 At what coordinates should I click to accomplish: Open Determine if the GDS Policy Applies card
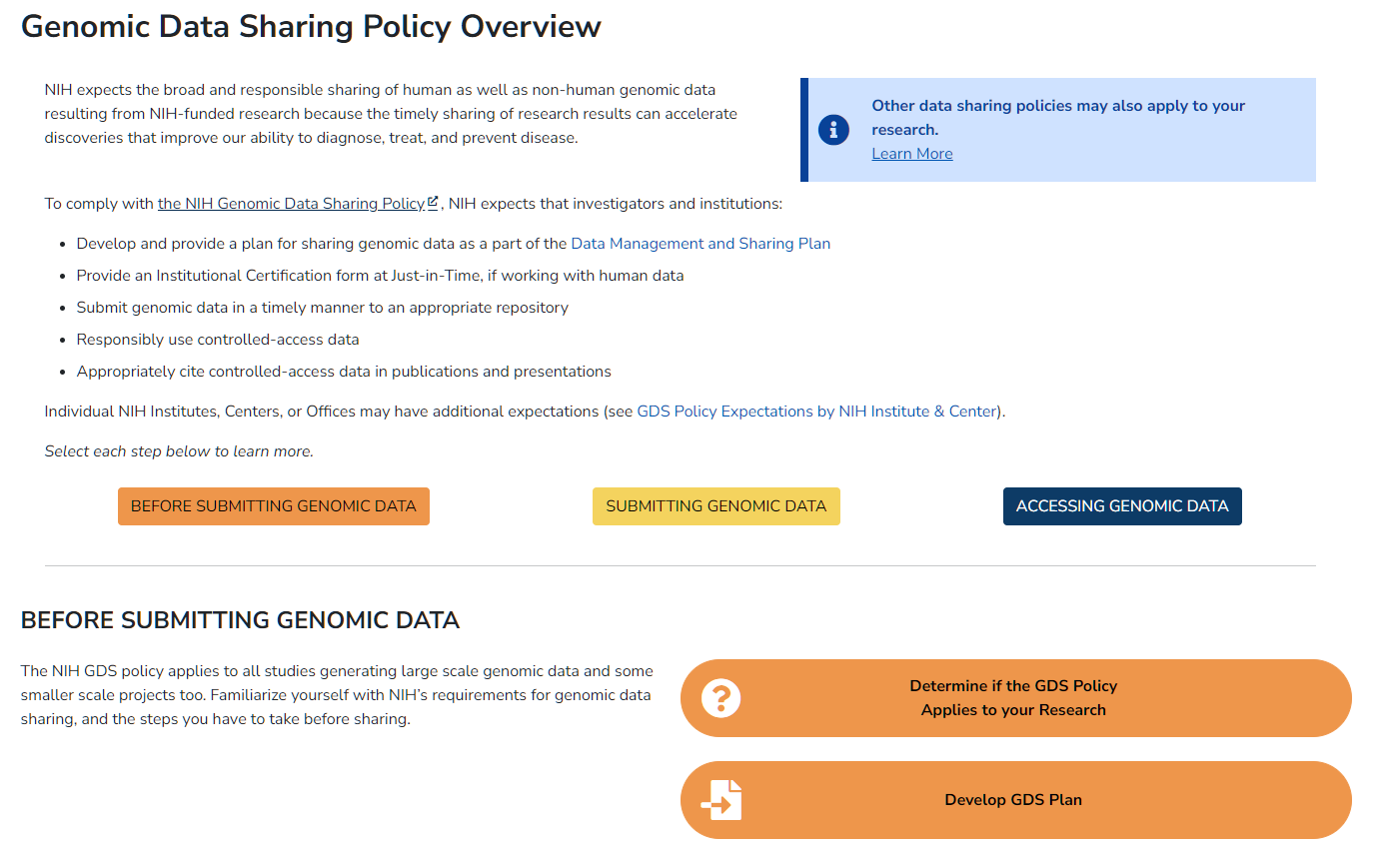pos(1015,698)
